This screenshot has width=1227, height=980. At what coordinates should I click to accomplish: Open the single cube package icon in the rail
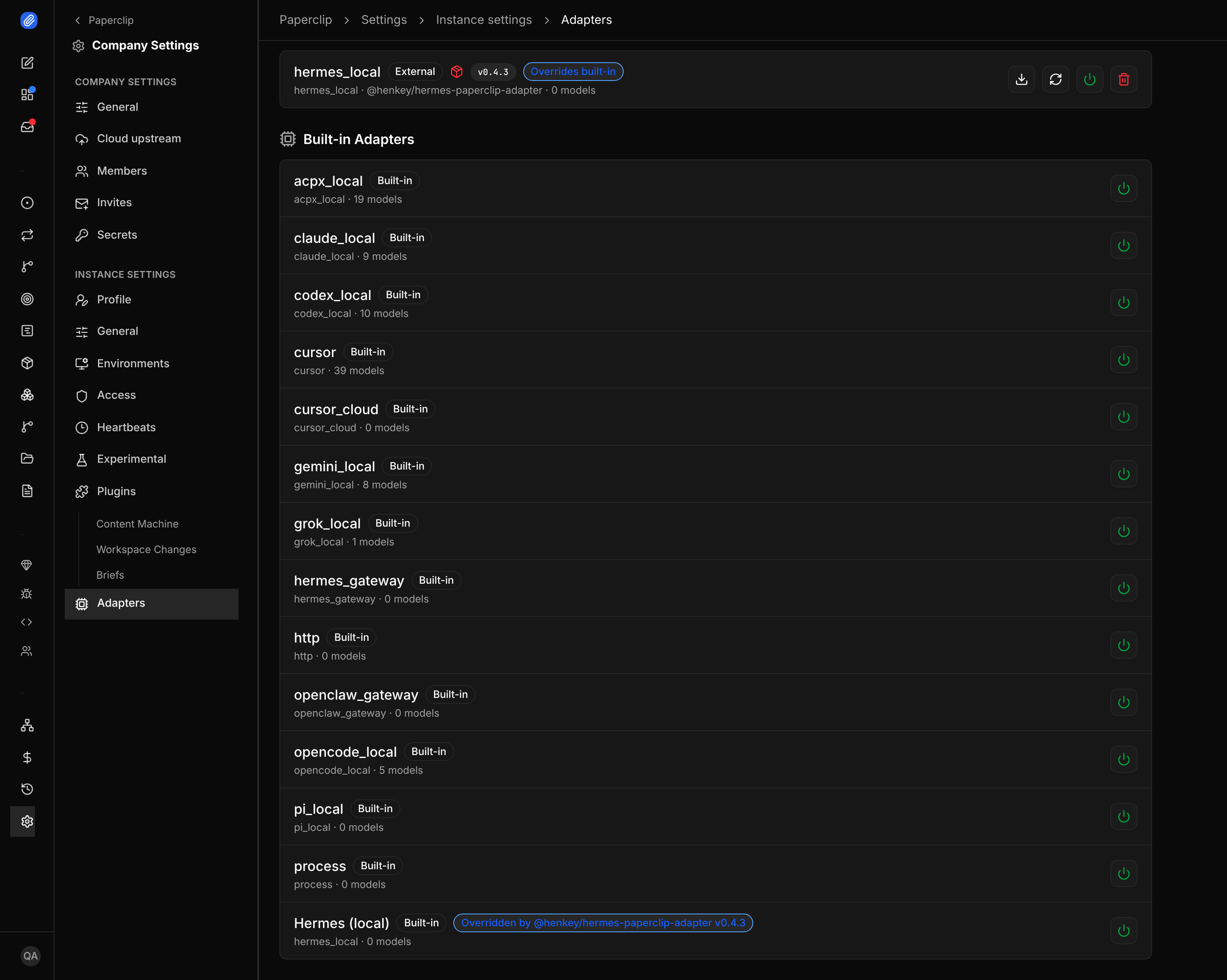click(27, 363)
